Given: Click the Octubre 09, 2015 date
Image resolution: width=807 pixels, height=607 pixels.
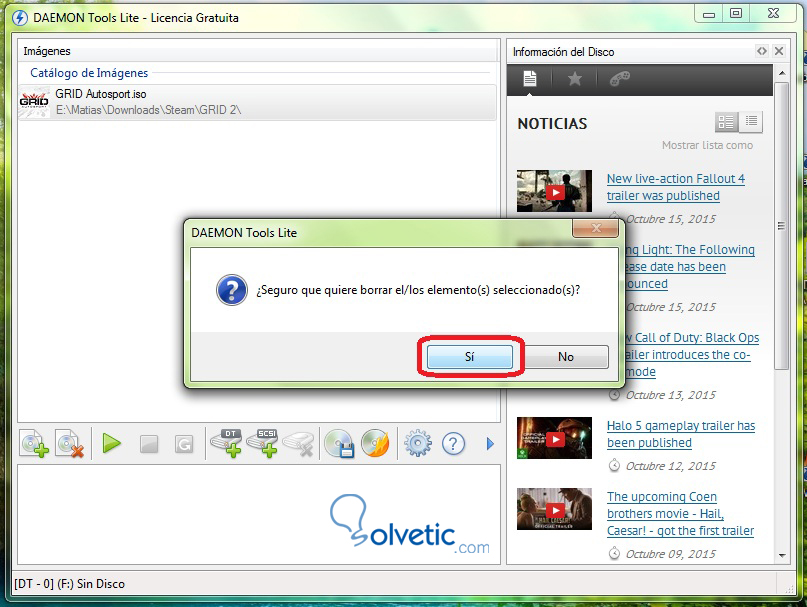Looking at the screenshot, I should [x=670, y=554].
